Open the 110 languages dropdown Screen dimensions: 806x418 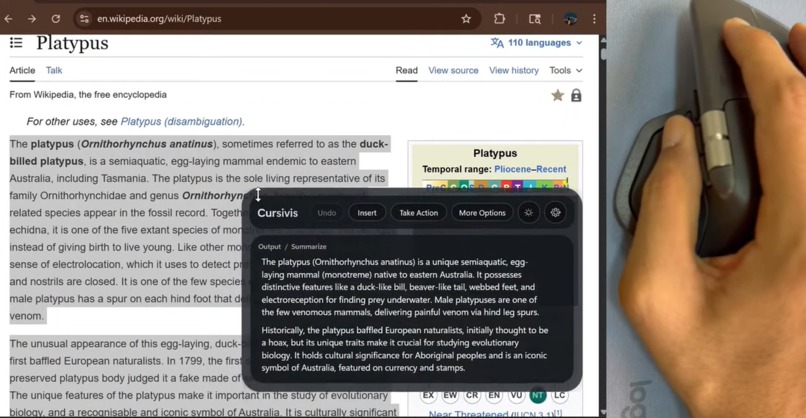[x=536, y=43]
